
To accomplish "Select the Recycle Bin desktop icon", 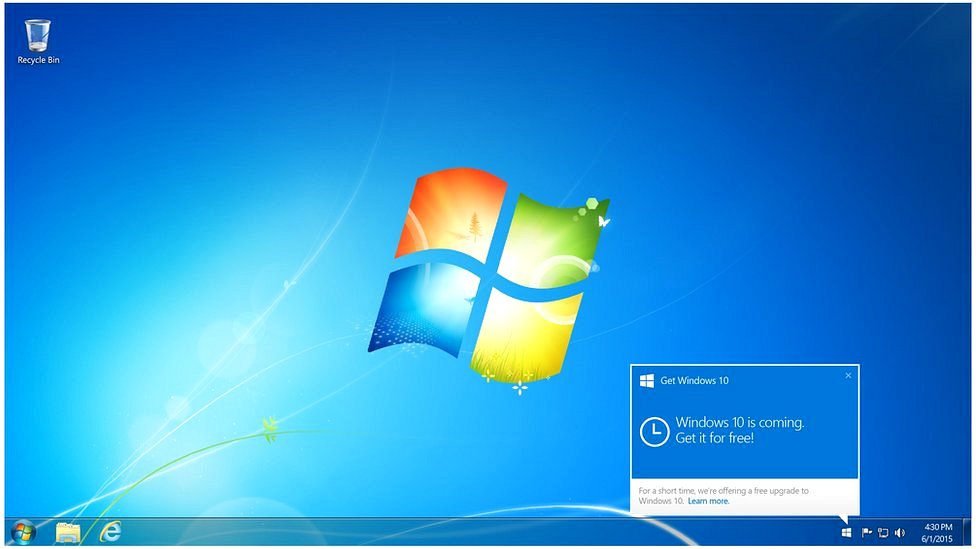I will pyautogui.click(x=37, y=42).
